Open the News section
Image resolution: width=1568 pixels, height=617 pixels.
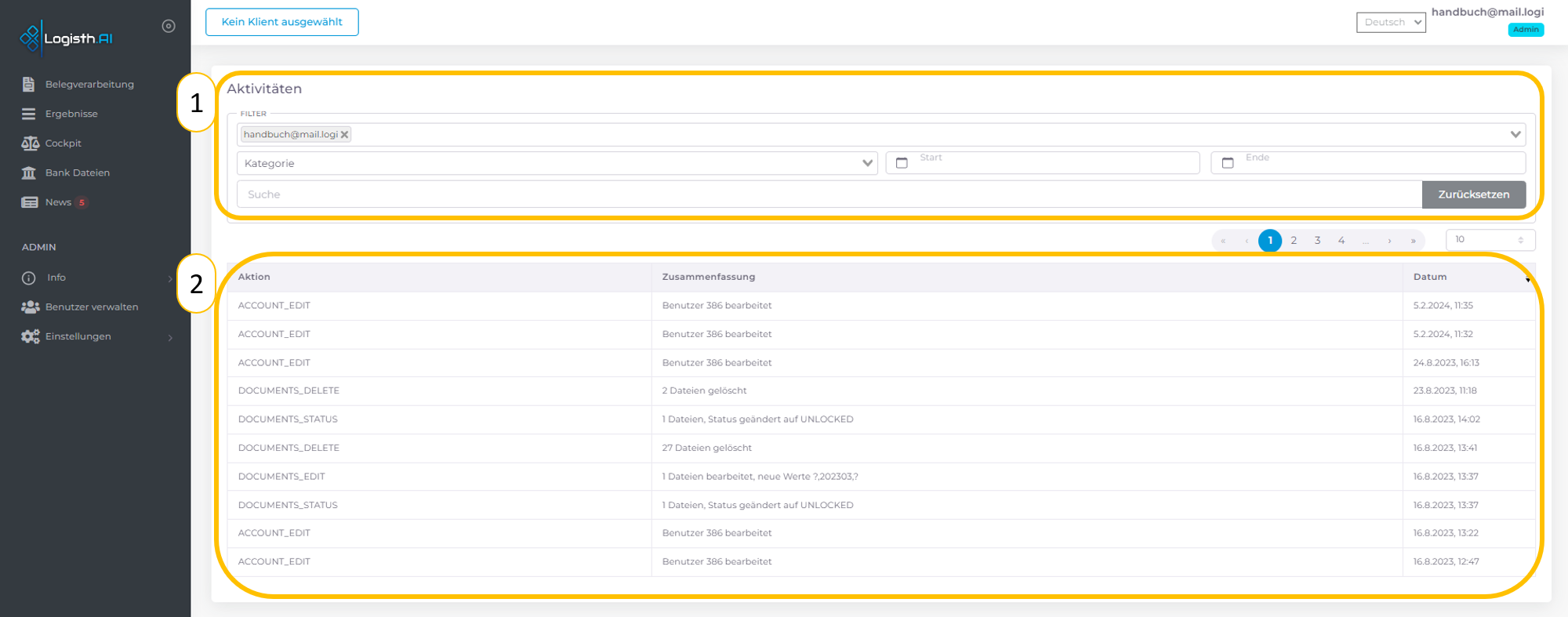coord(58,202)
